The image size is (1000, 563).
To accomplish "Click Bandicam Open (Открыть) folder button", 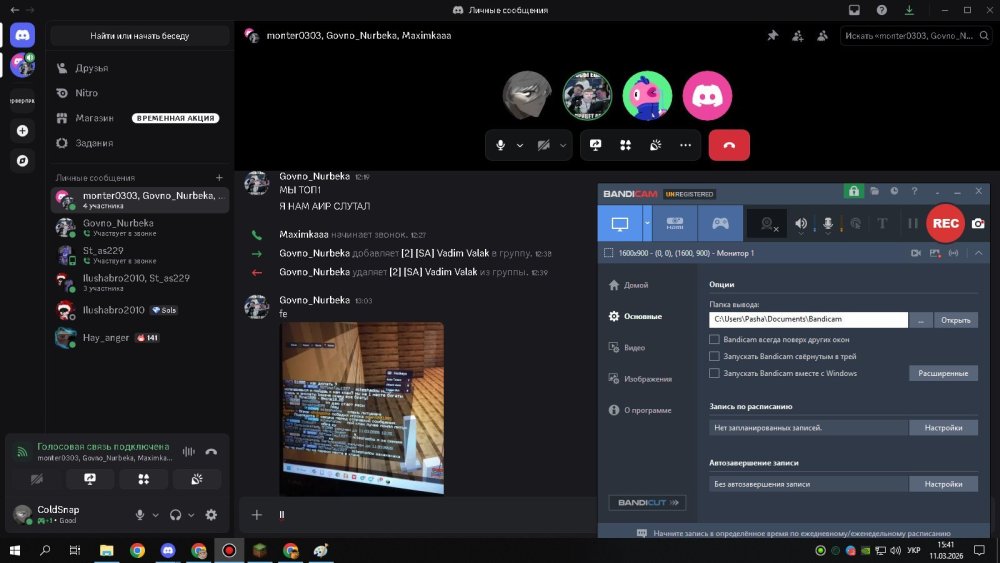I will pyautogui.click(x=955, y=320).
